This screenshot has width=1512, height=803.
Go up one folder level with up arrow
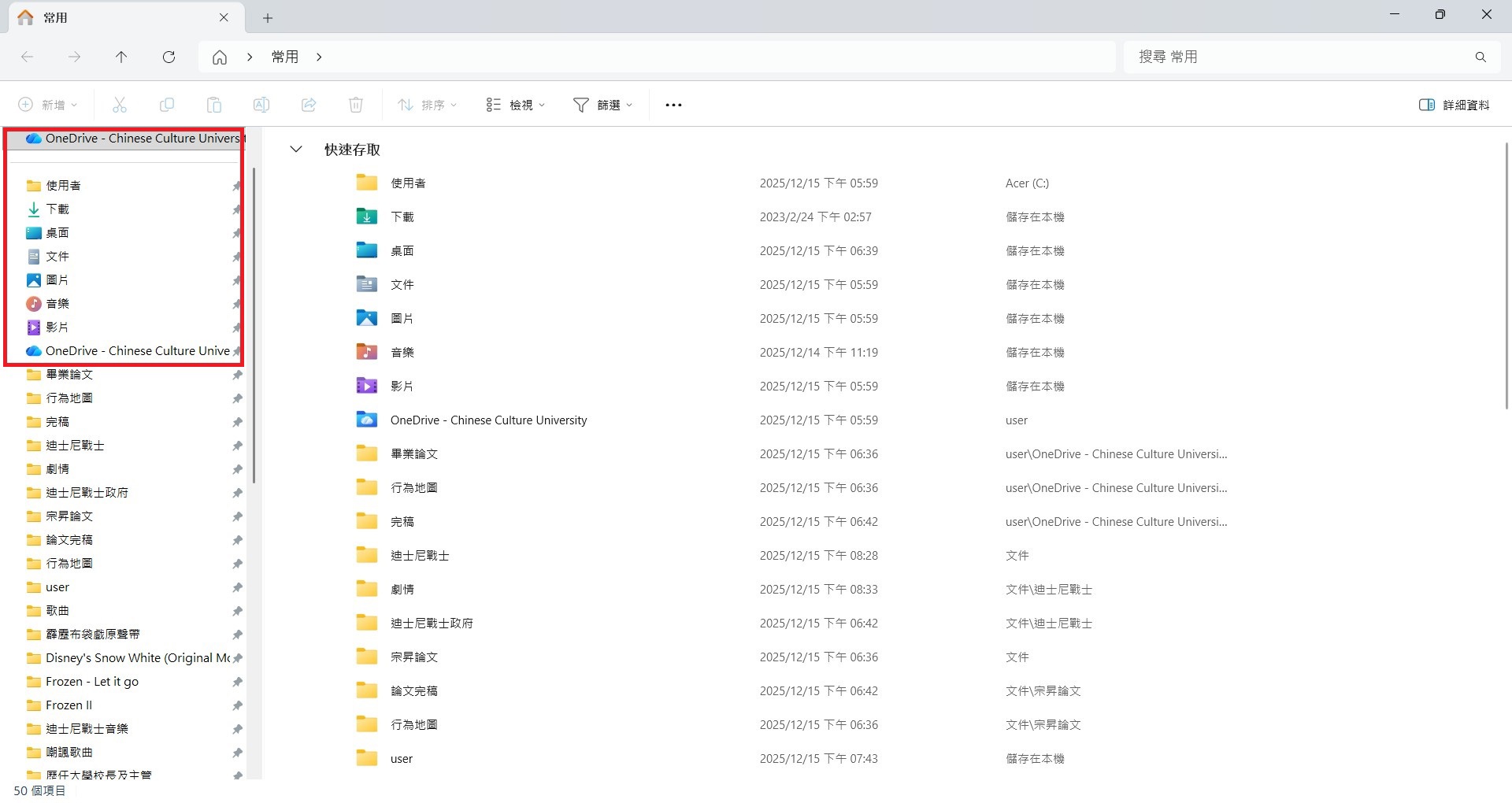coord(121,57)
